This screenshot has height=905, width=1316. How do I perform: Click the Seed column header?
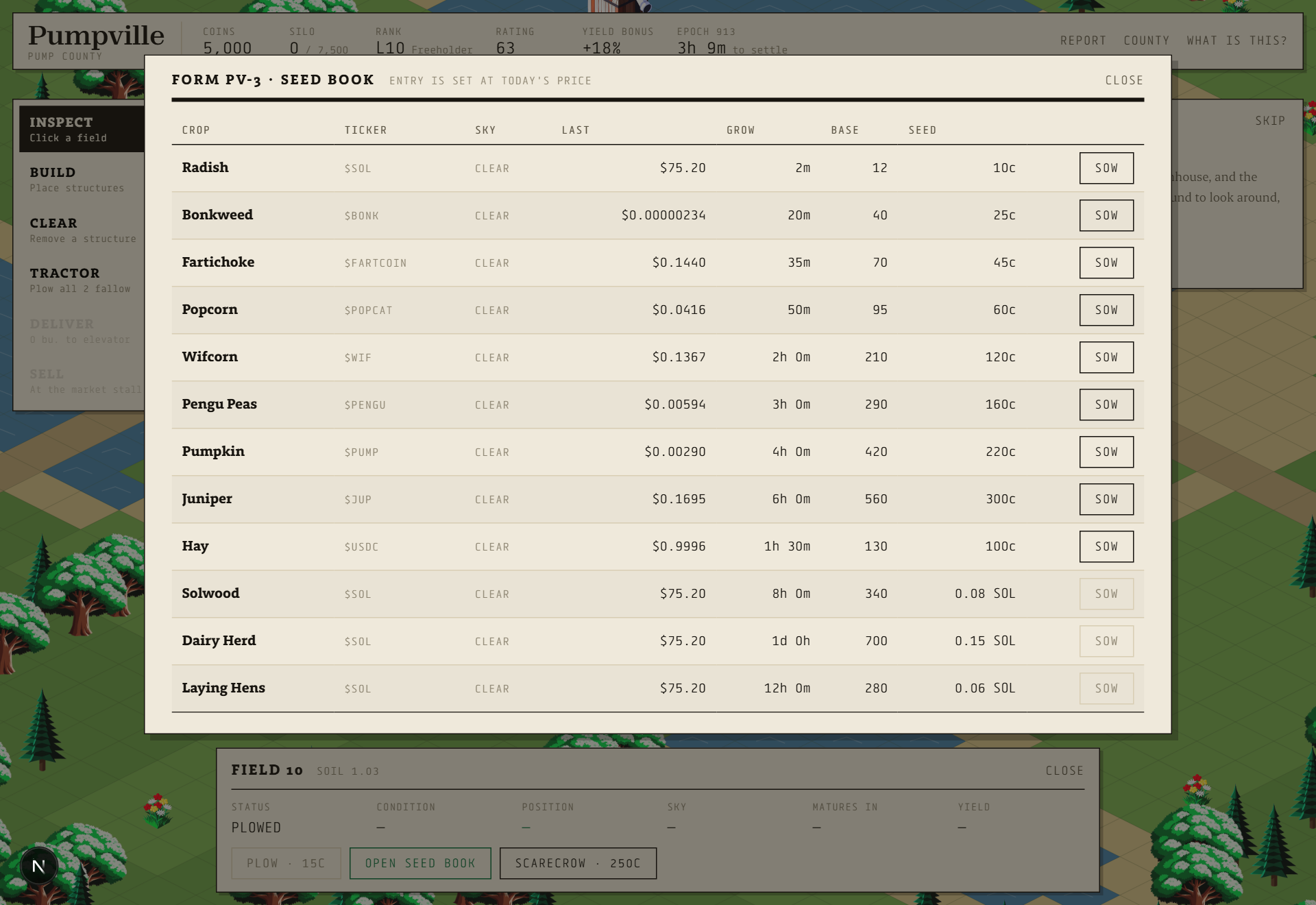pos(922,130)
